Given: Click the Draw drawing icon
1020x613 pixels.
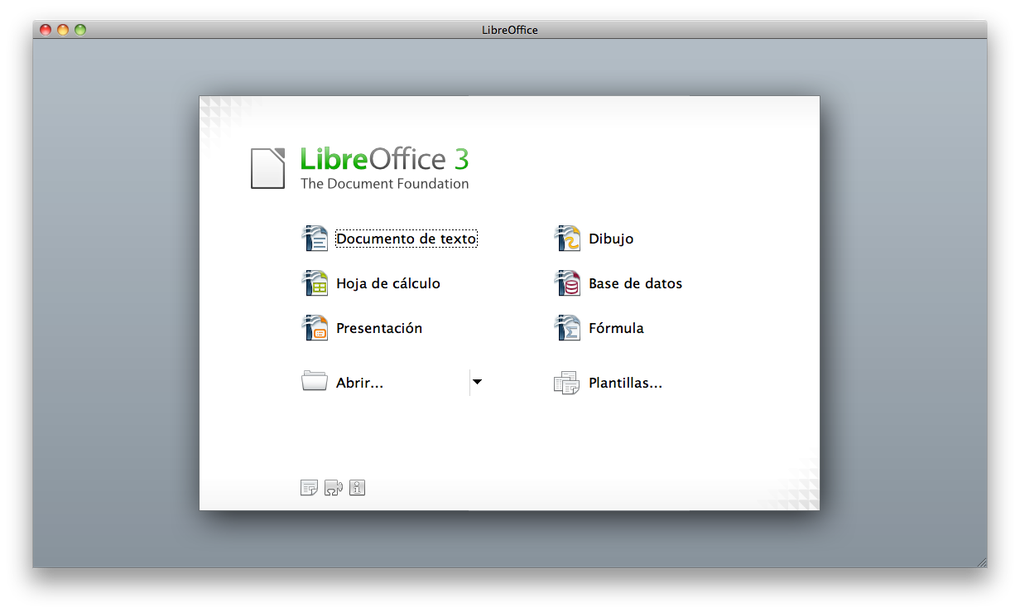Looking at the screenshot, I should (567, 238).
